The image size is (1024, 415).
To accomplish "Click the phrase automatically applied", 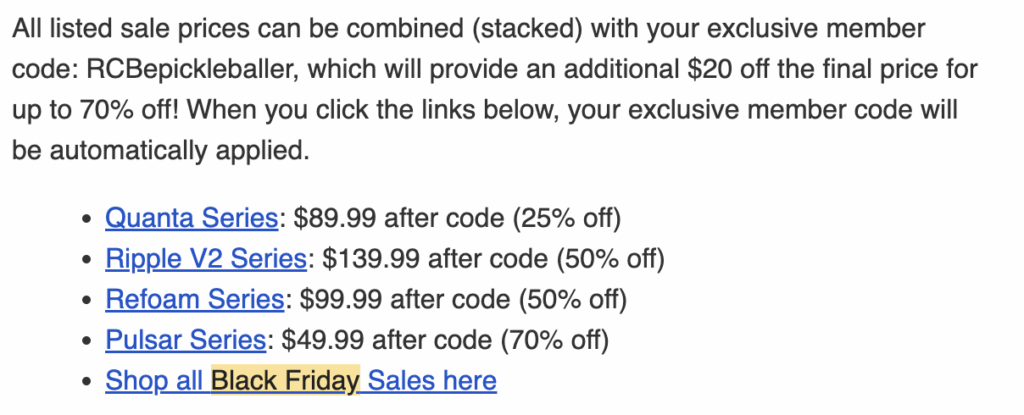I will pos(178,151).
